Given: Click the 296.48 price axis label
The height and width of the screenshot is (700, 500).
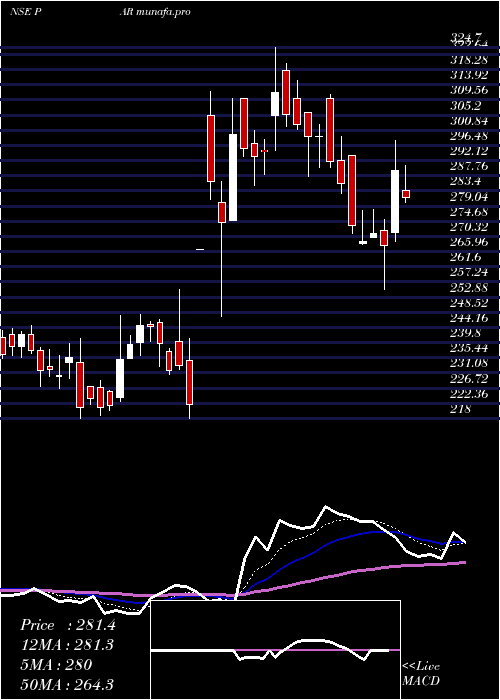Looking at the screenshot, I should pos(468,135).
